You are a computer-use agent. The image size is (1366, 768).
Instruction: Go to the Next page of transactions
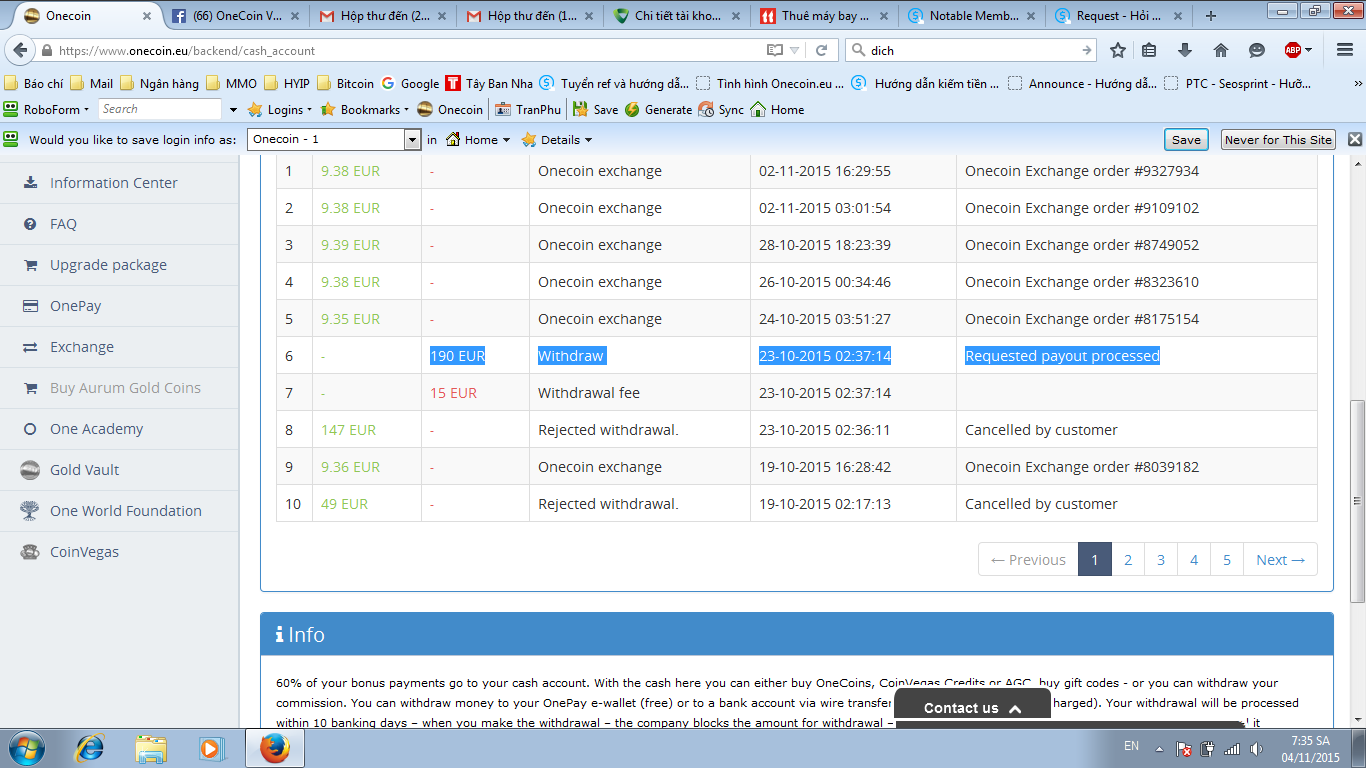1280,560
